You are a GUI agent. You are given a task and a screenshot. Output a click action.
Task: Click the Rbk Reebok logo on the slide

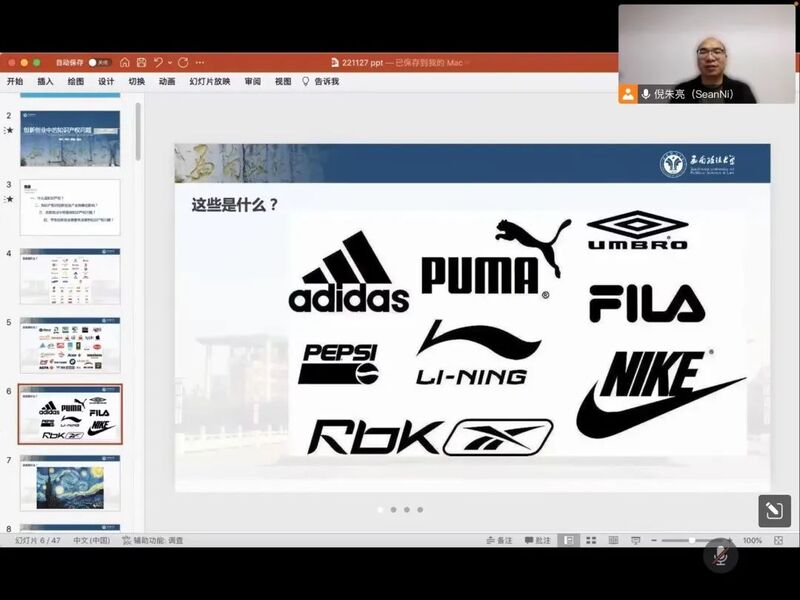click(x=431, y=437)
